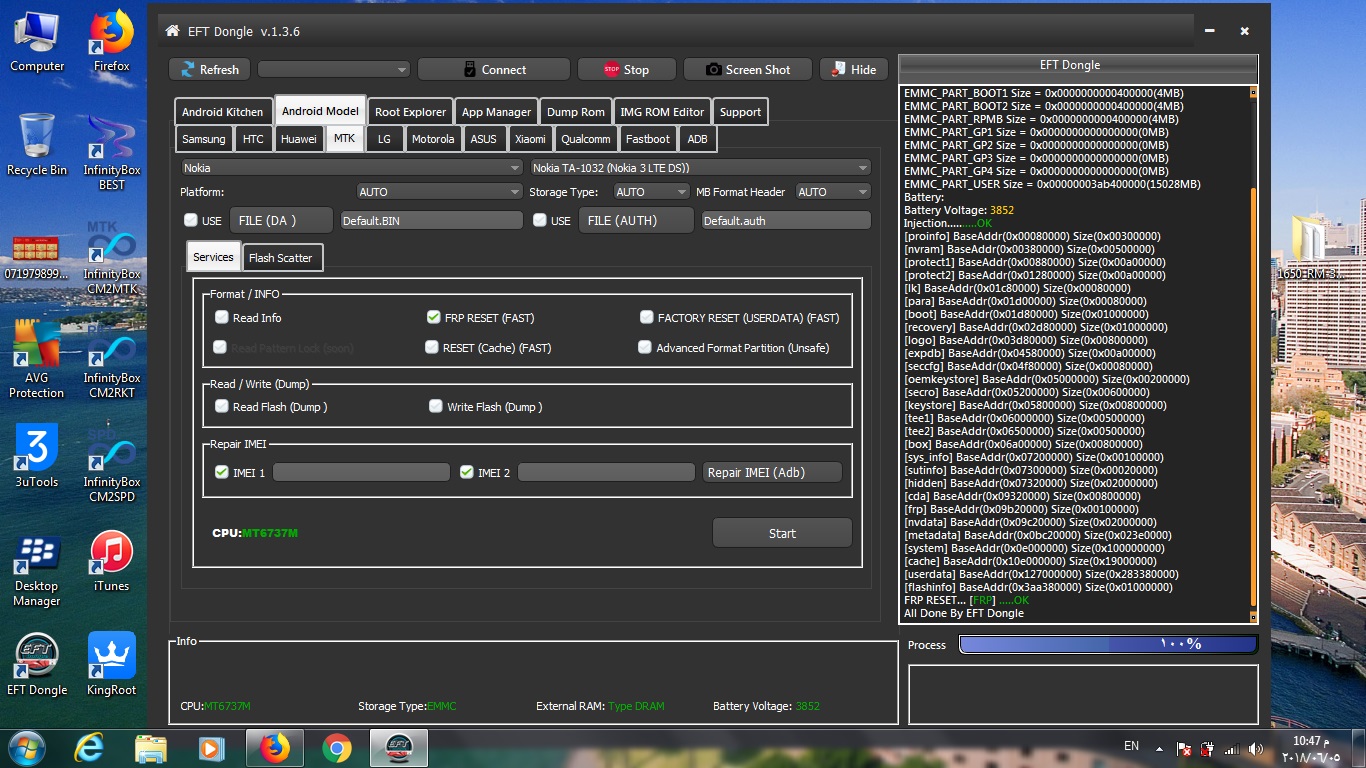Launch InfinityBox CM2RKT shortcut
1366x768 pixels.
[x=112, y=362]
